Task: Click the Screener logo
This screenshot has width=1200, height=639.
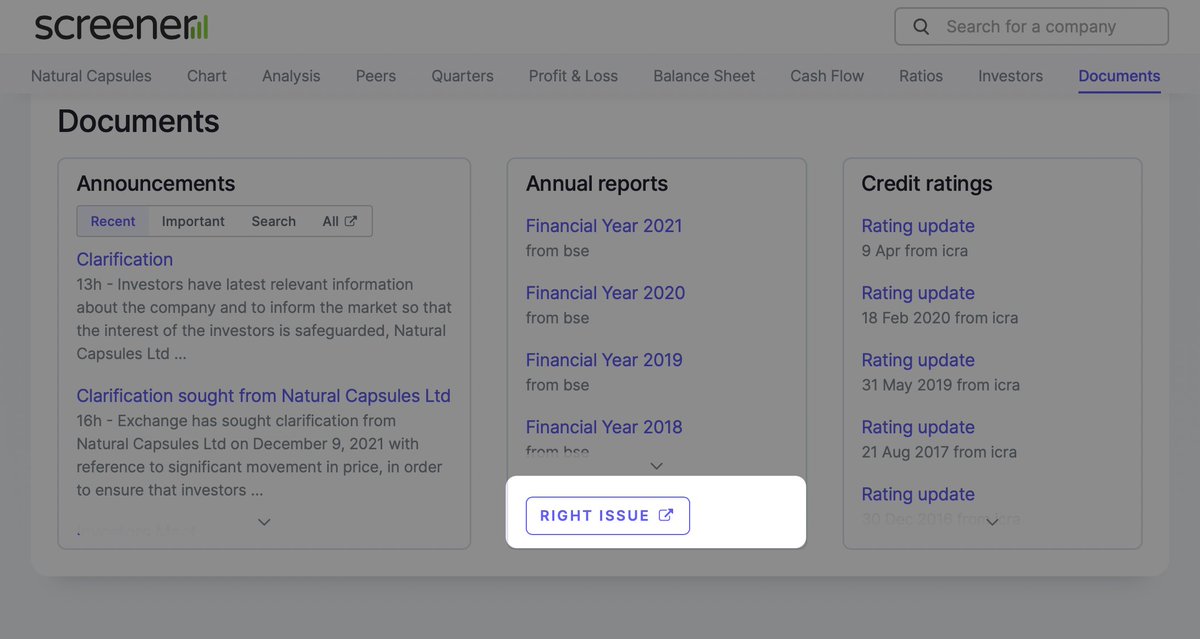Action: [x=121, y=26]
